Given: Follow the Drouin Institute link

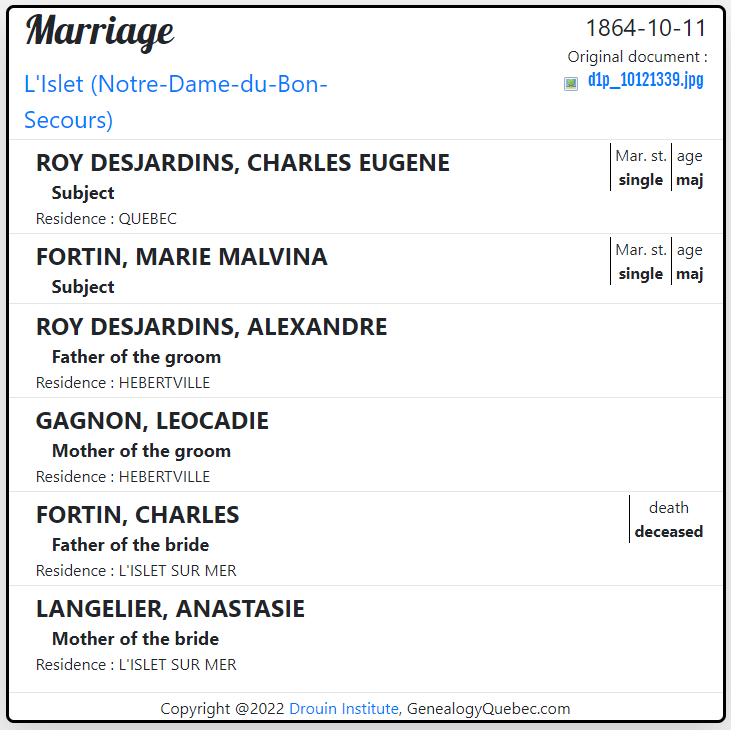Looking at the screenshot, I should 344,709.
